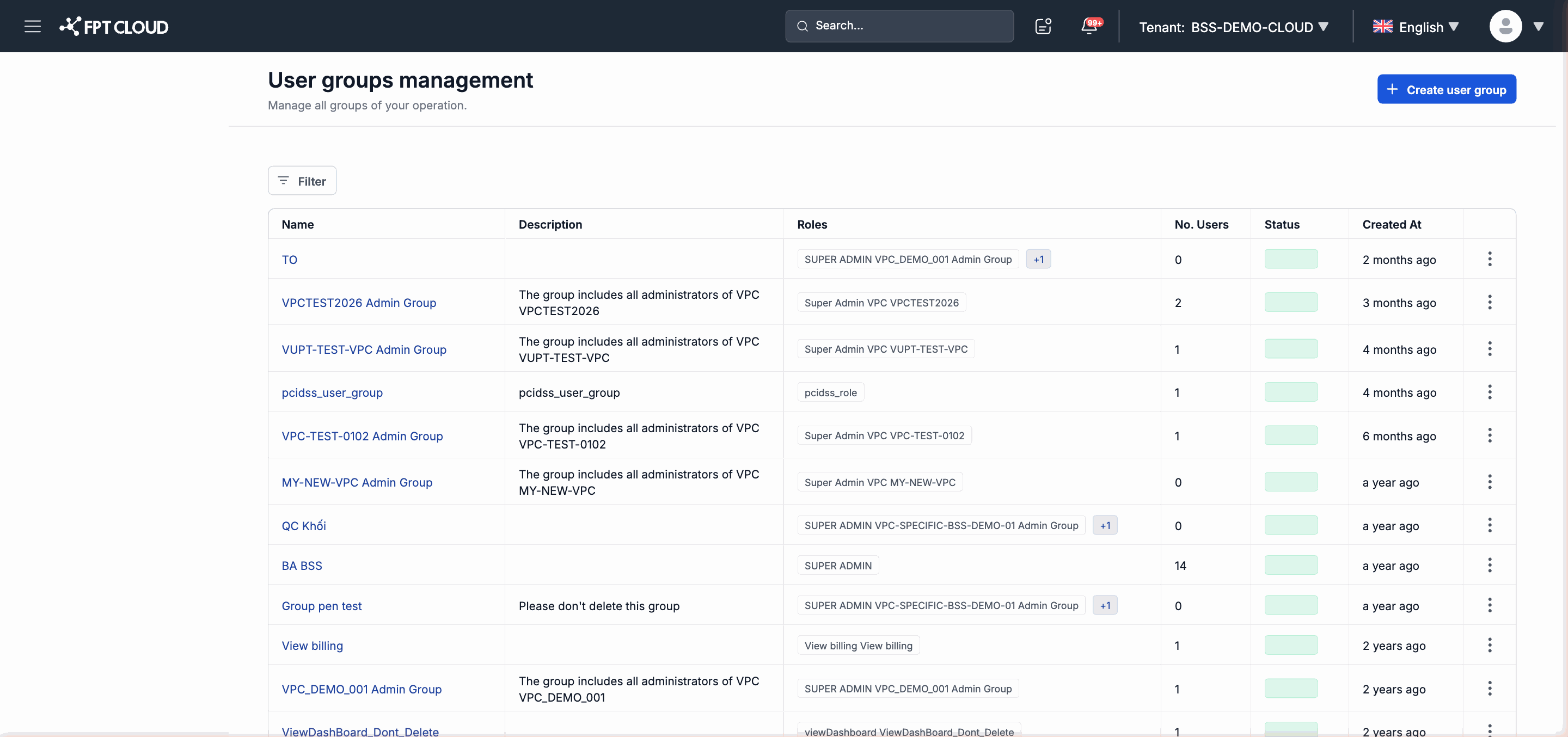Open the hamburger navigation menu
The height and width of the screenshot is (737, 1568).
click(32, 26)
